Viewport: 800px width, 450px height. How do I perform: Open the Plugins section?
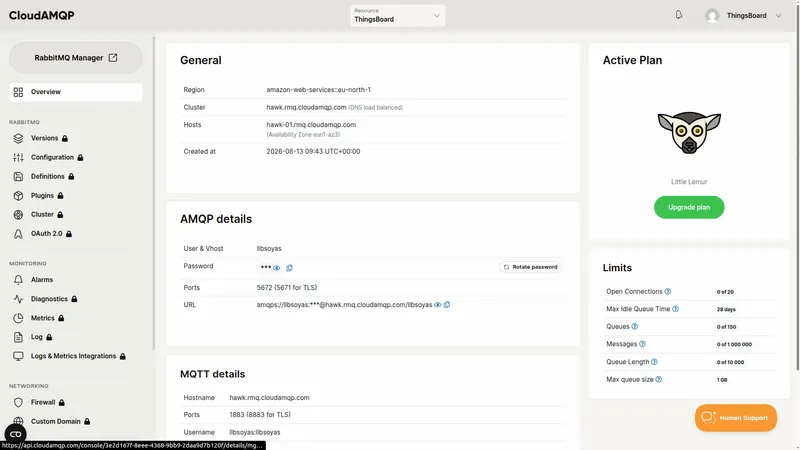click(x=42, y=195)
